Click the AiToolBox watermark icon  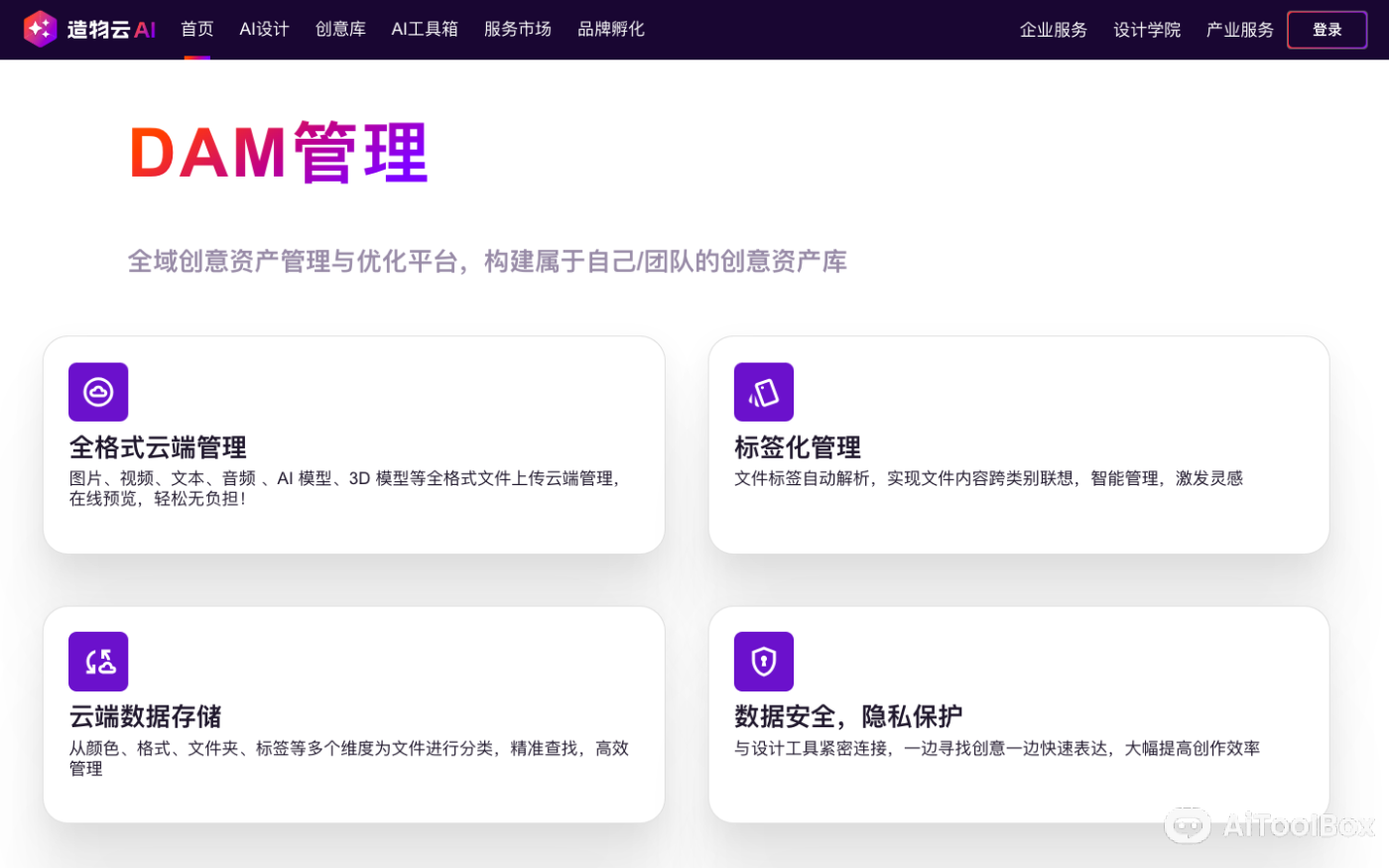1187,824
